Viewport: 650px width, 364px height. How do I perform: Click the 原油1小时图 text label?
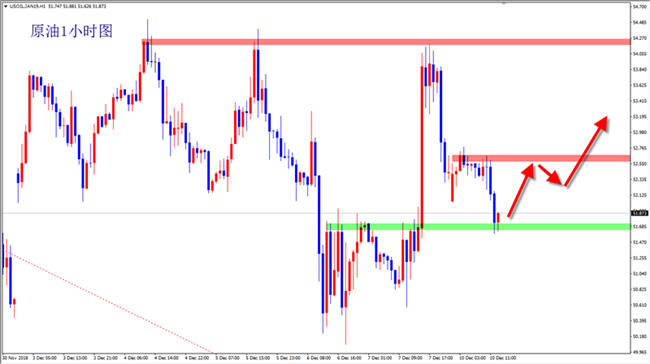(71, 31)
